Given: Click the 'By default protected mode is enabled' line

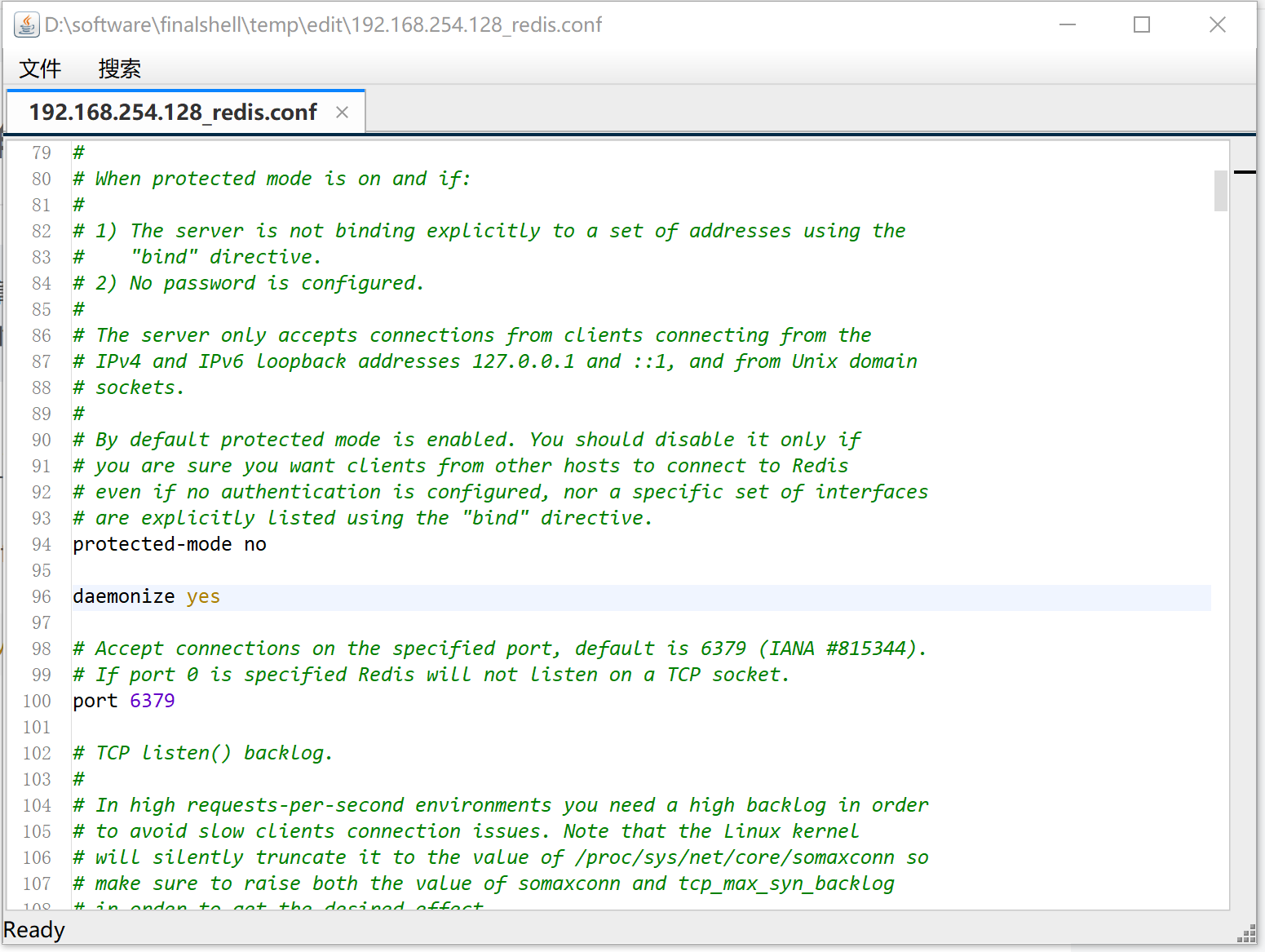Looking at the screenshot, I should pos(467,440).
